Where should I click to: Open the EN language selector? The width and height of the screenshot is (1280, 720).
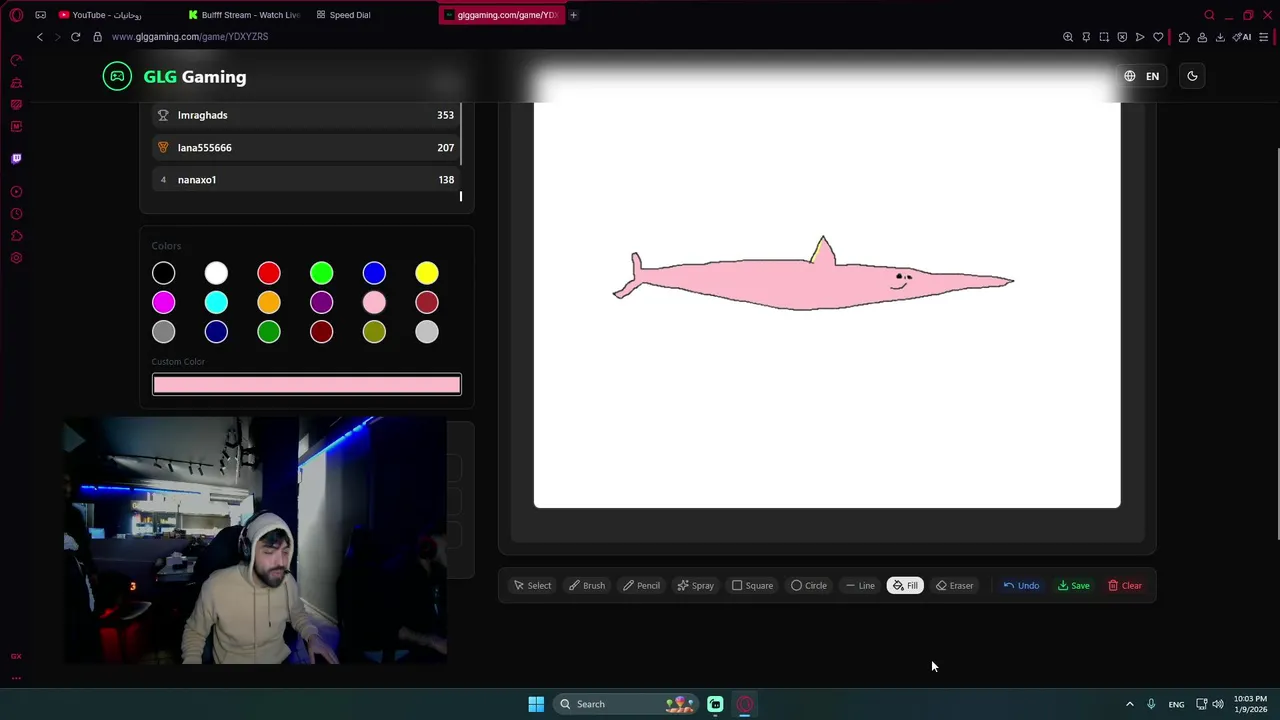tap(1141, 76)
